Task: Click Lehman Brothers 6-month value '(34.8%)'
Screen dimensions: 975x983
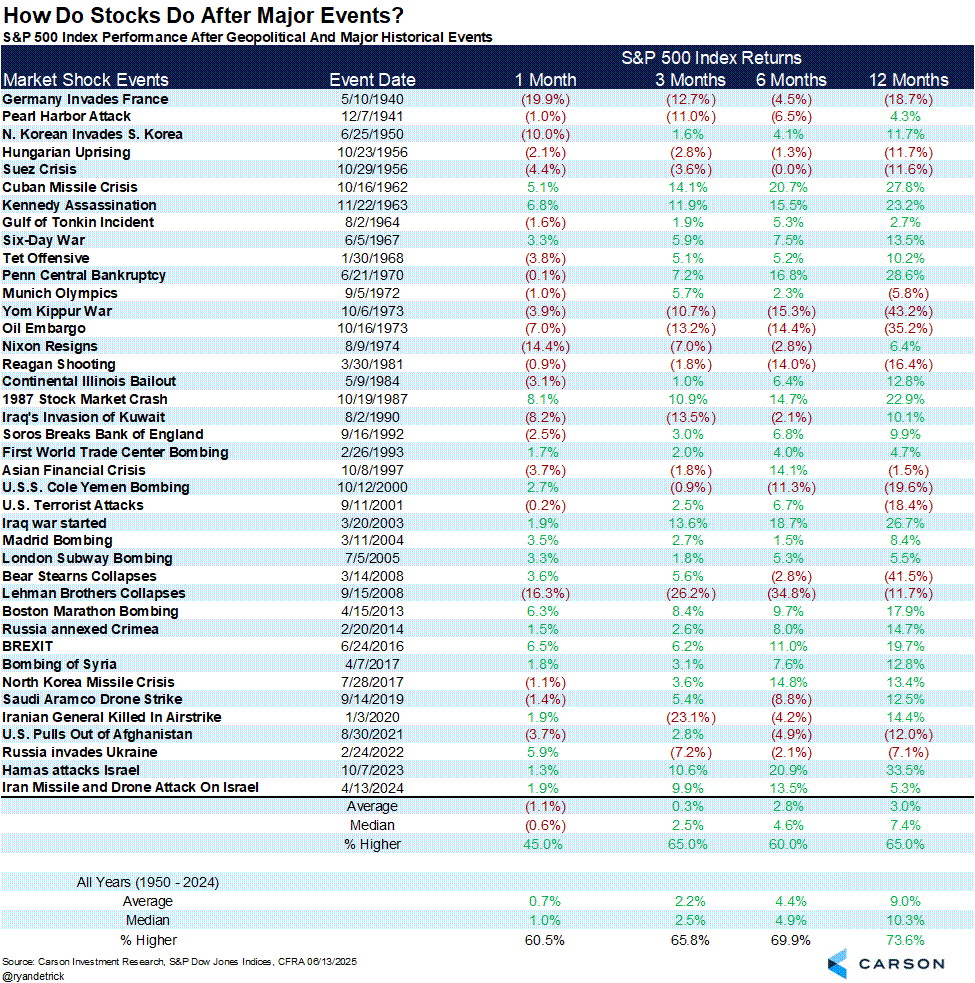Action: pos(791,593)
